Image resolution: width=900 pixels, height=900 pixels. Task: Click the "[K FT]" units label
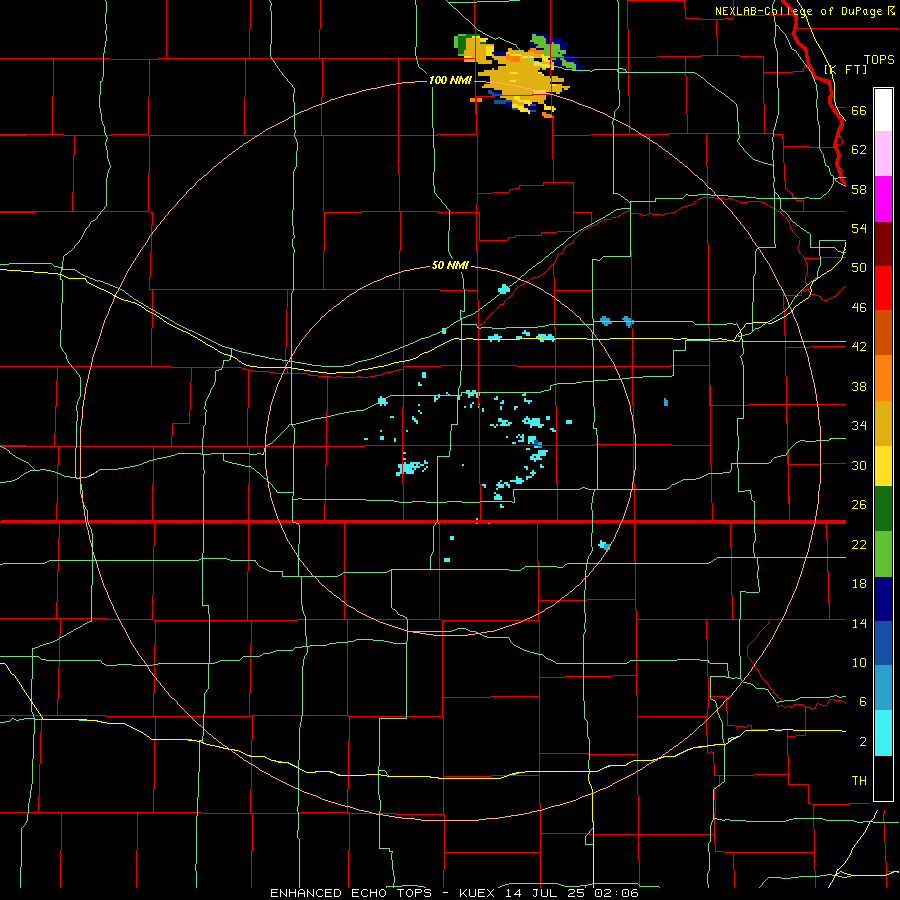tap(846, 69)
